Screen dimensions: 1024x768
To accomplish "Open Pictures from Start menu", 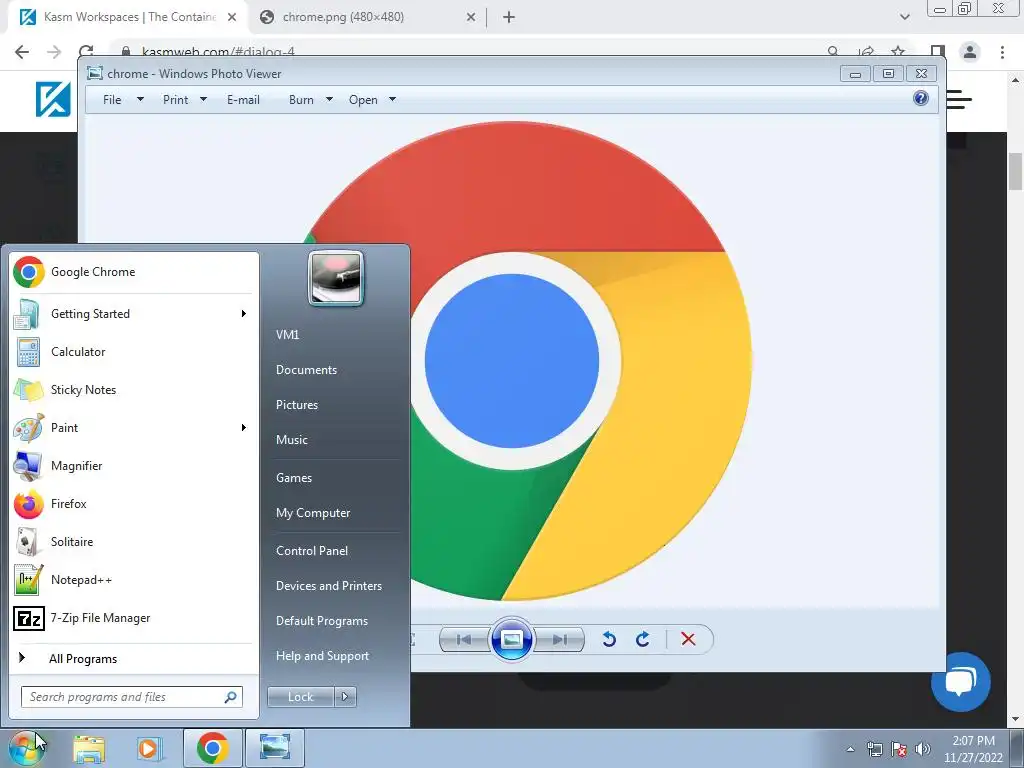I will [296, 405].
